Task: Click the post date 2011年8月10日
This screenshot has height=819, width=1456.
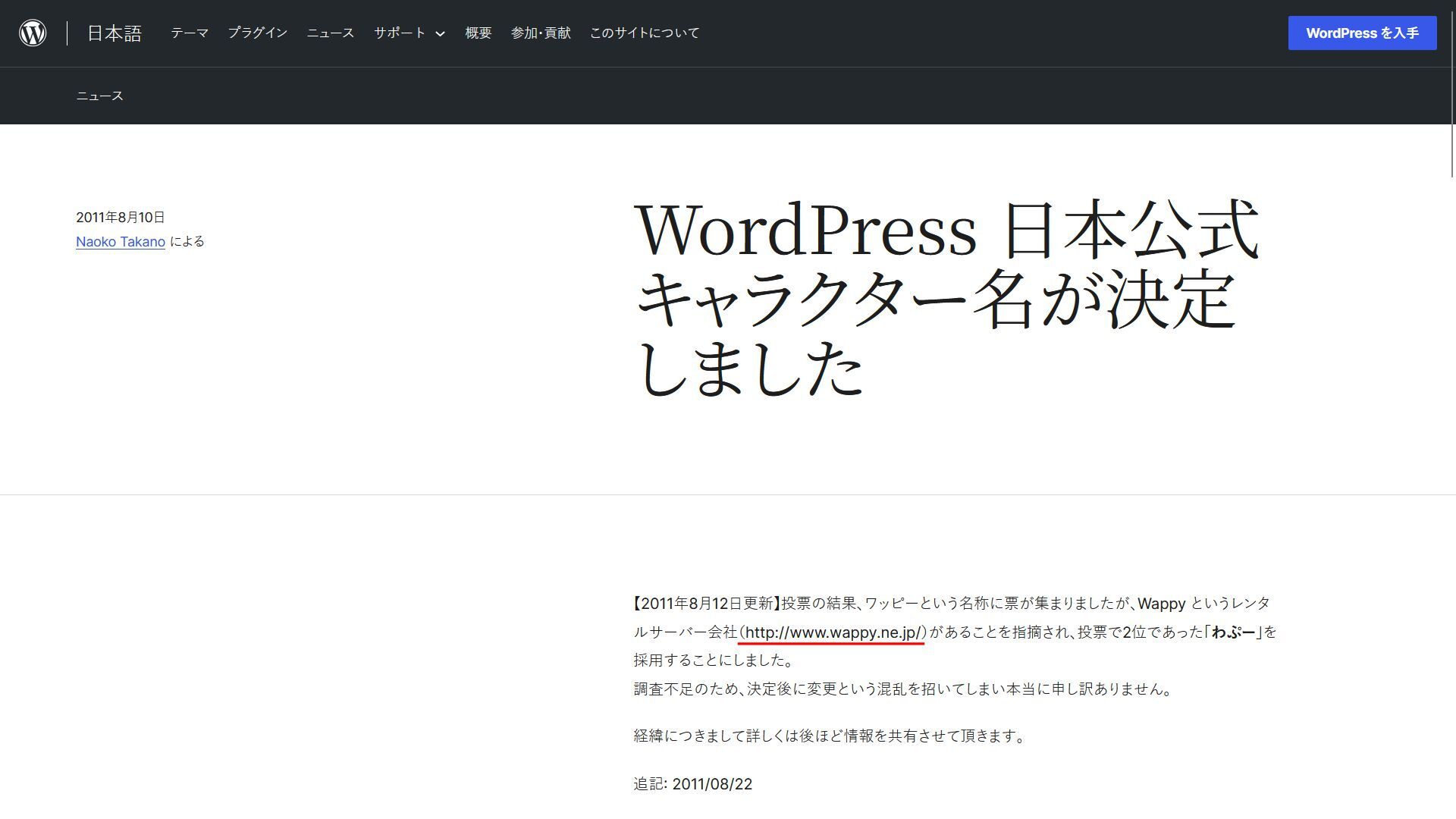Action: coord(121,218)
